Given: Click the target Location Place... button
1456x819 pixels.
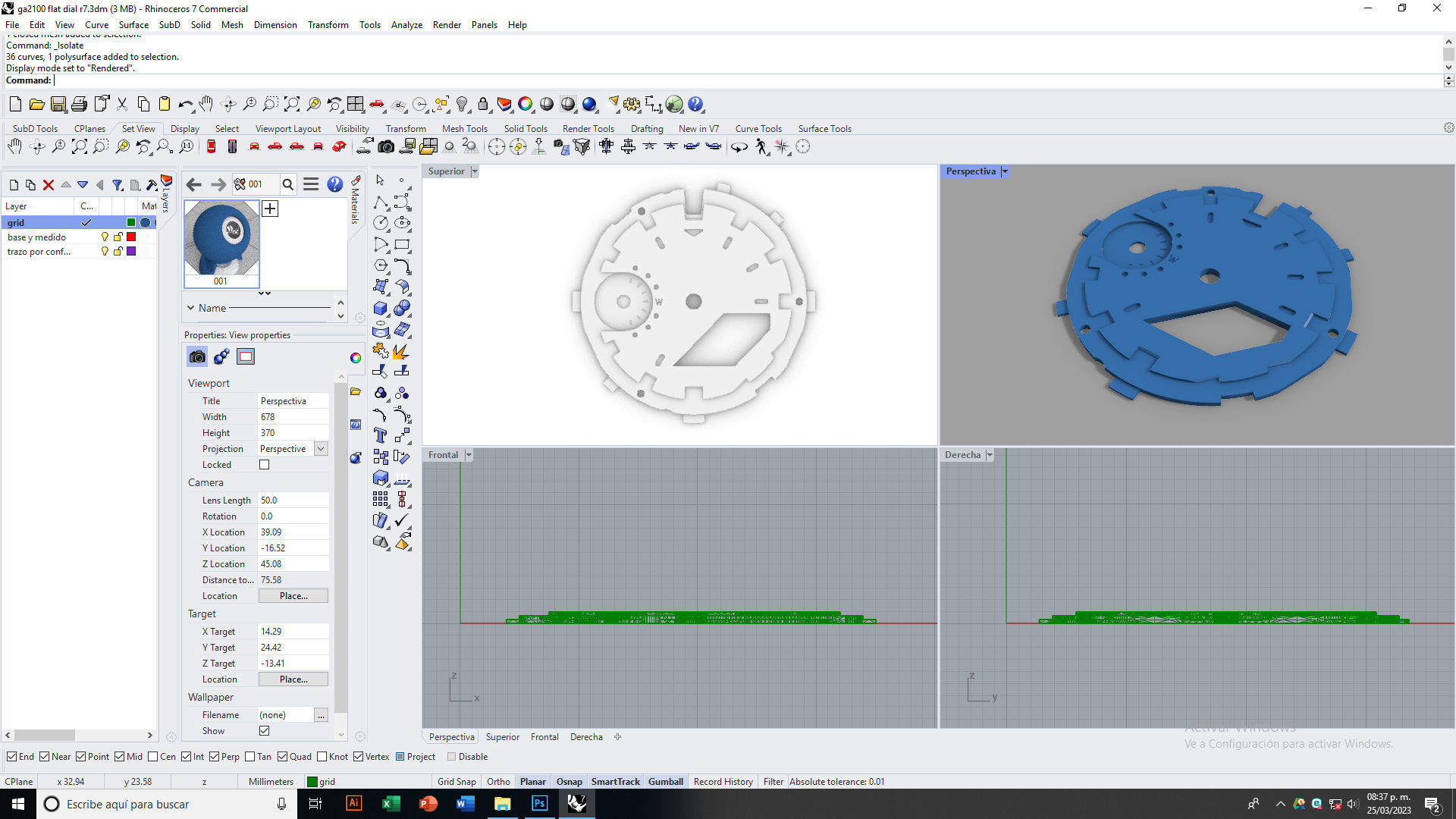Looking at the screenshot, I should point(293,679).
